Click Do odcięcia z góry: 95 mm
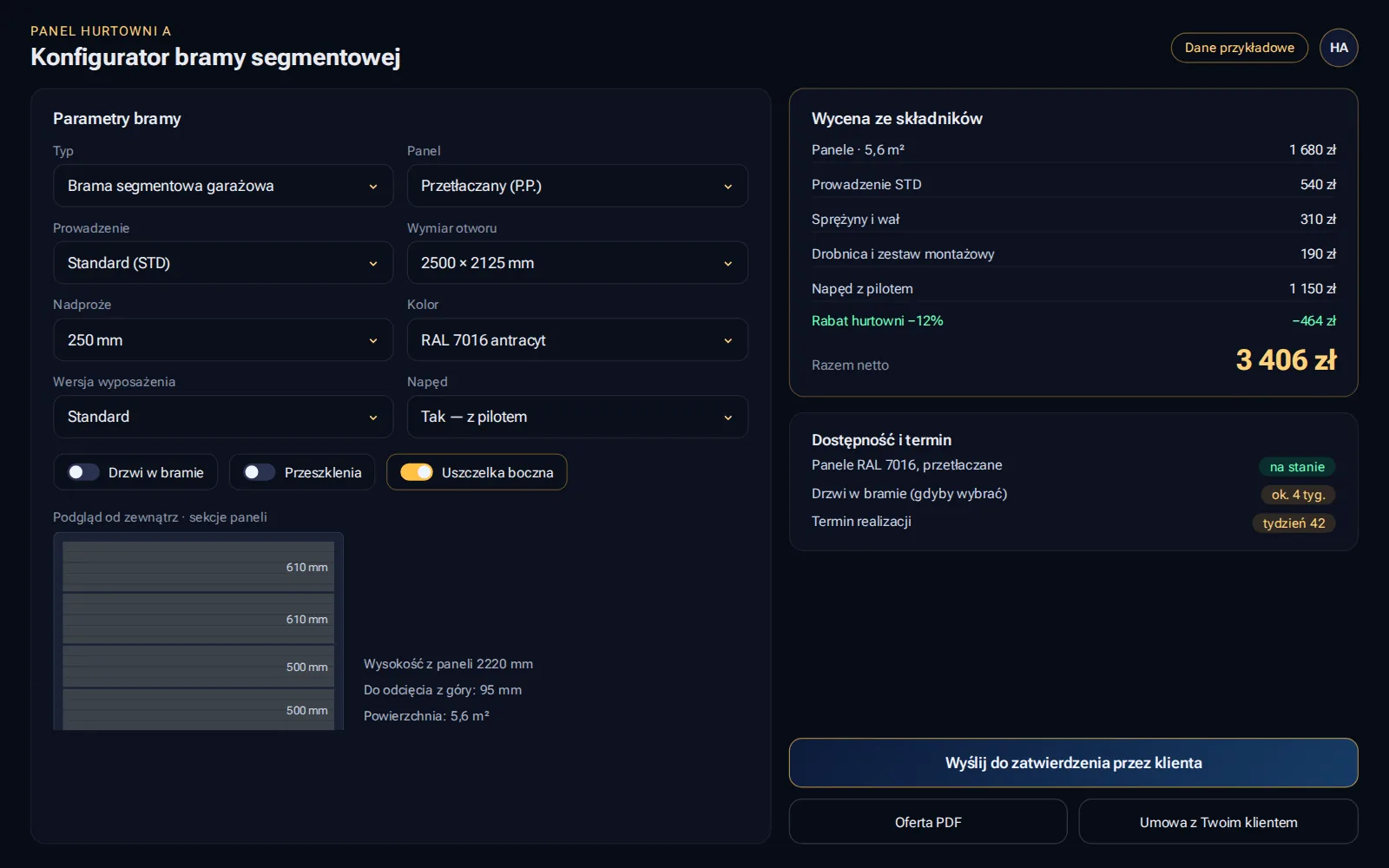1389x868 pixels. click(443, 690)
